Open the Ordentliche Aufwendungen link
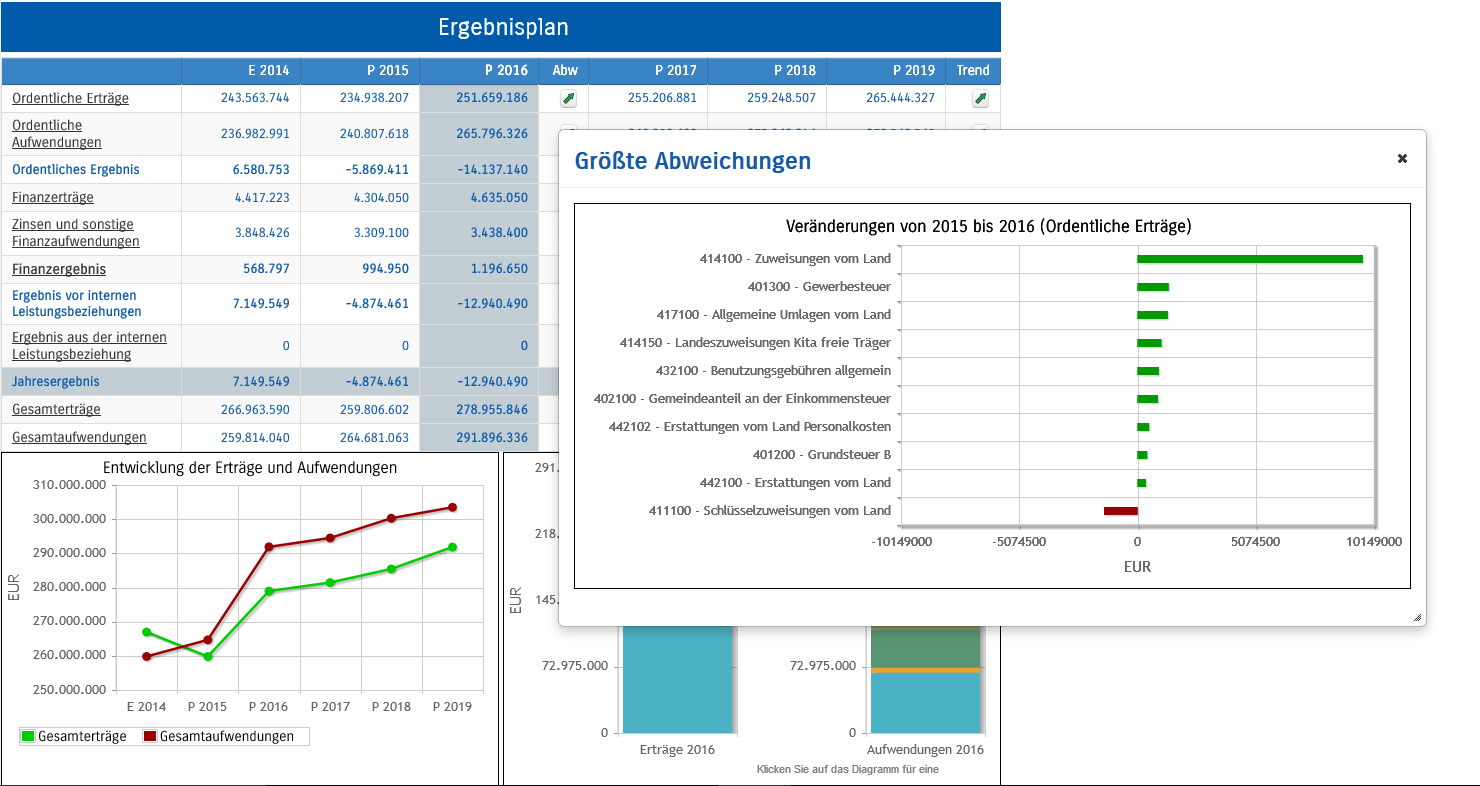The width and height of the screenshot is (1480, 786). 57,134
